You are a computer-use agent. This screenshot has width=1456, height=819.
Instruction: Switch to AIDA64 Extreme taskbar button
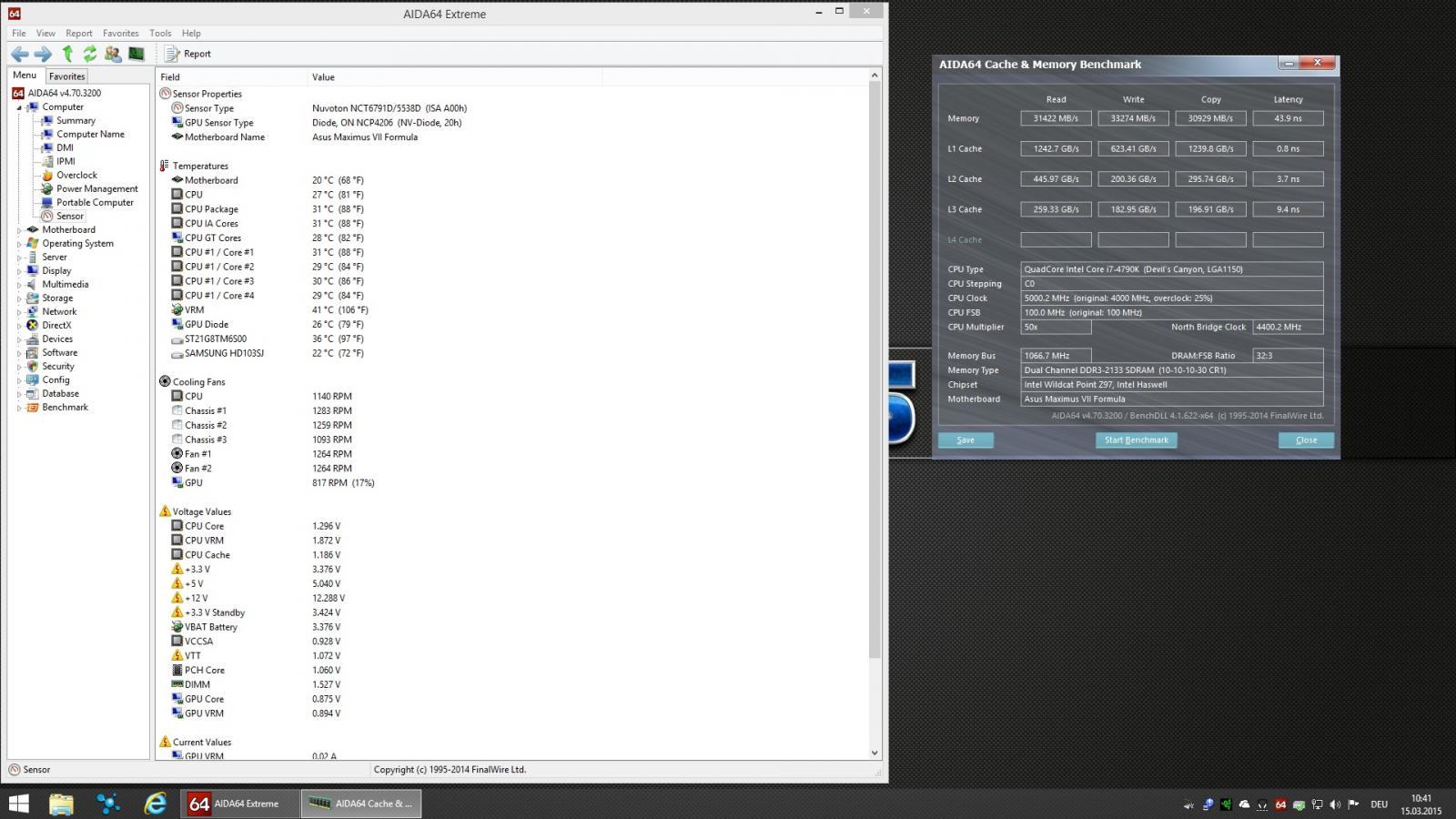click(x=240, y=804)
